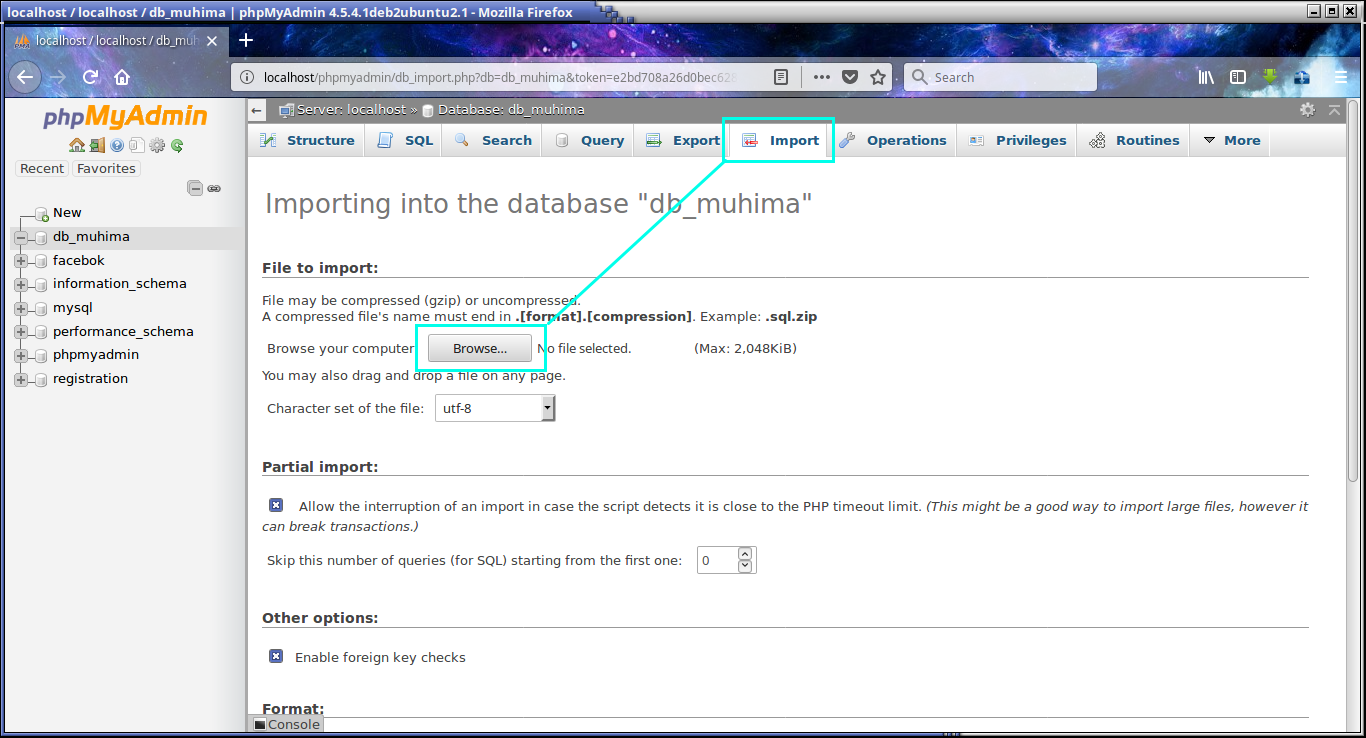The height and width of the screenshot is (738, 1366).
Task: Show Recent tables in sidebar
Action: [x=42, y=169]
